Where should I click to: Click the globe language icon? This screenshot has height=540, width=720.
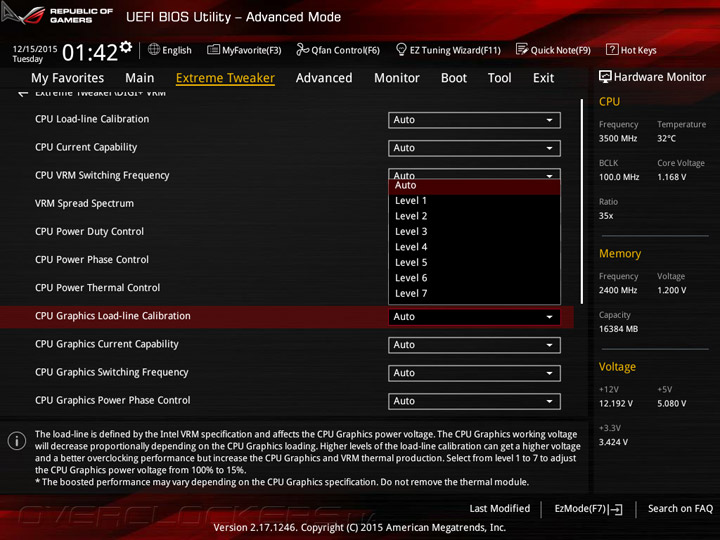click(154, 49)
